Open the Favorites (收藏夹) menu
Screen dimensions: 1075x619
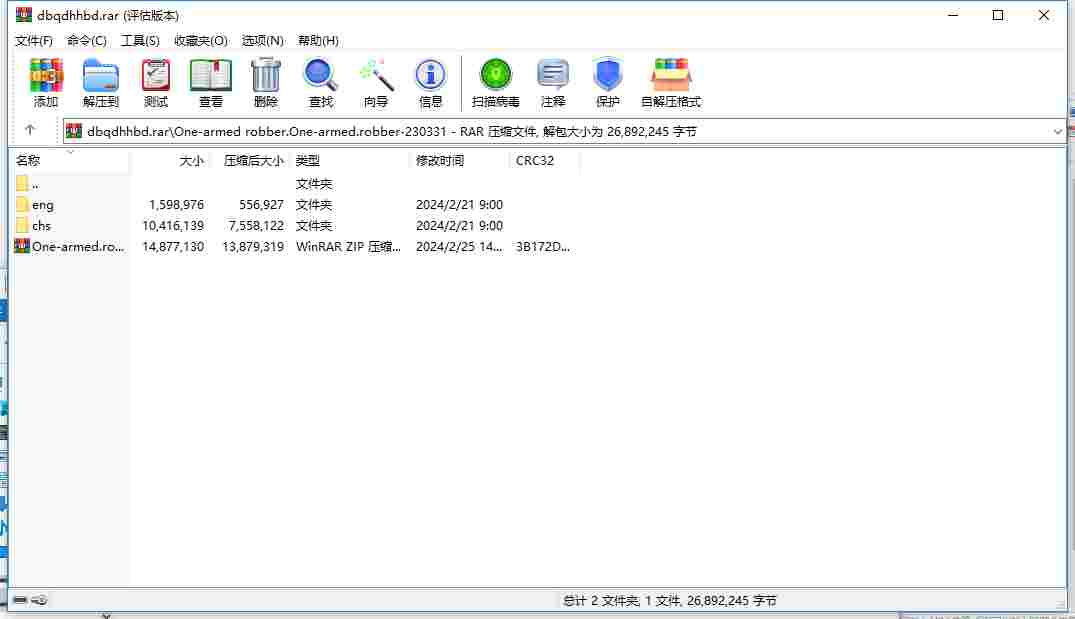200,40
